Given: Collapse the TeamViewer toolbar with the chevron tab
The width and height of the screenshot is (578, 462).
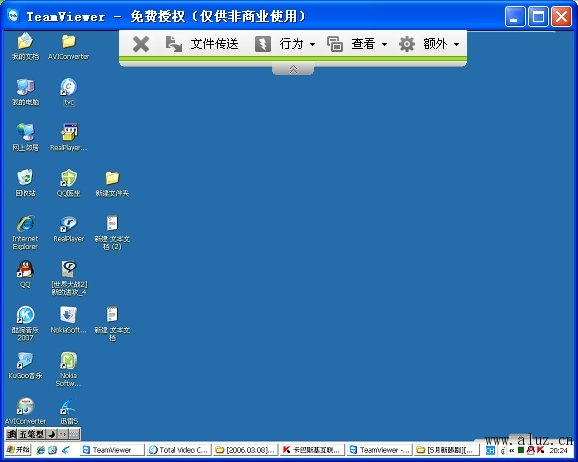Looking at the screenshot, I should click(293, 69).
